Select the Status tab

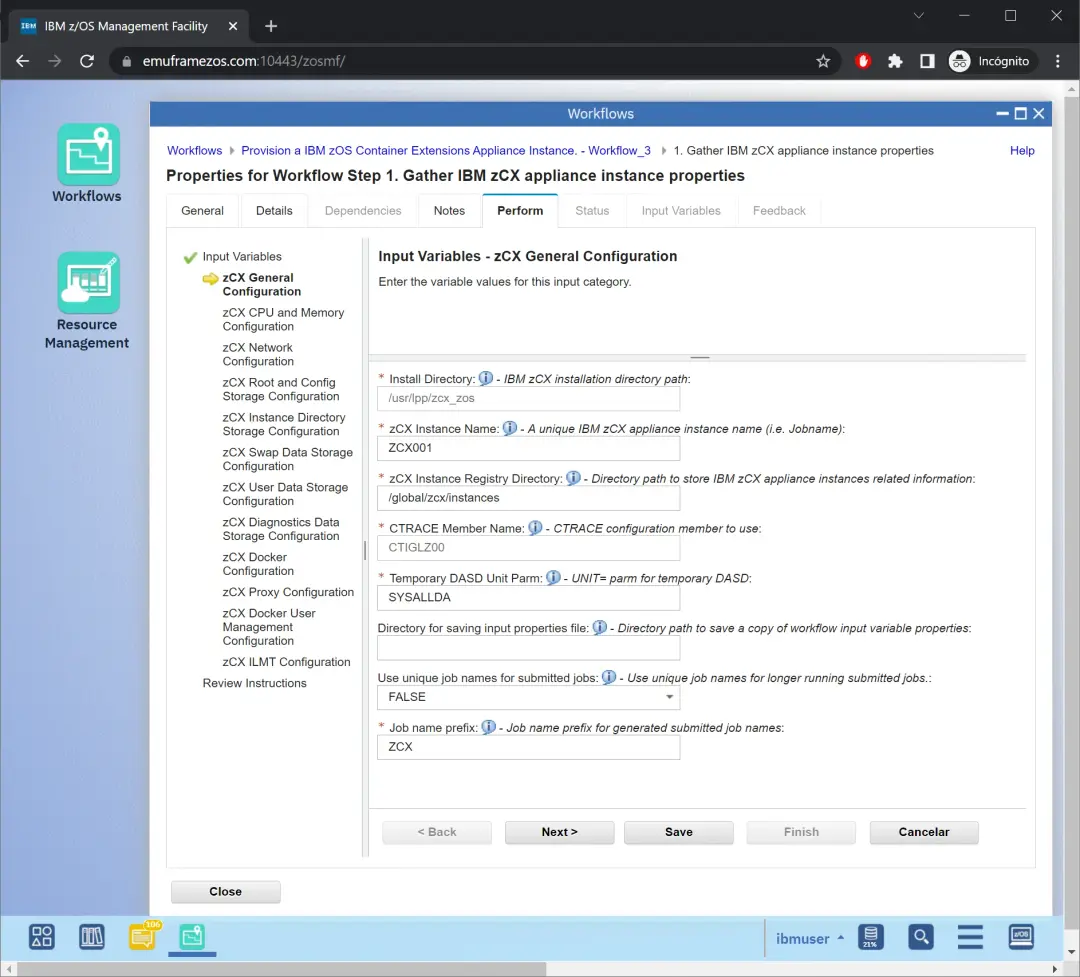point(592,211)
